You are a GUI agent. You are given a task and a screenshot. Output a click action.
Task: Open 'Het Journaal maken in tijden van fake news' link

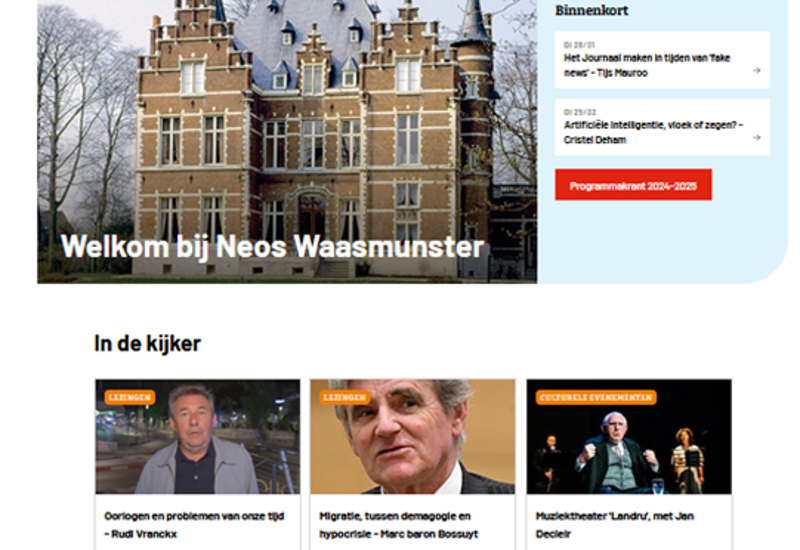646,65
